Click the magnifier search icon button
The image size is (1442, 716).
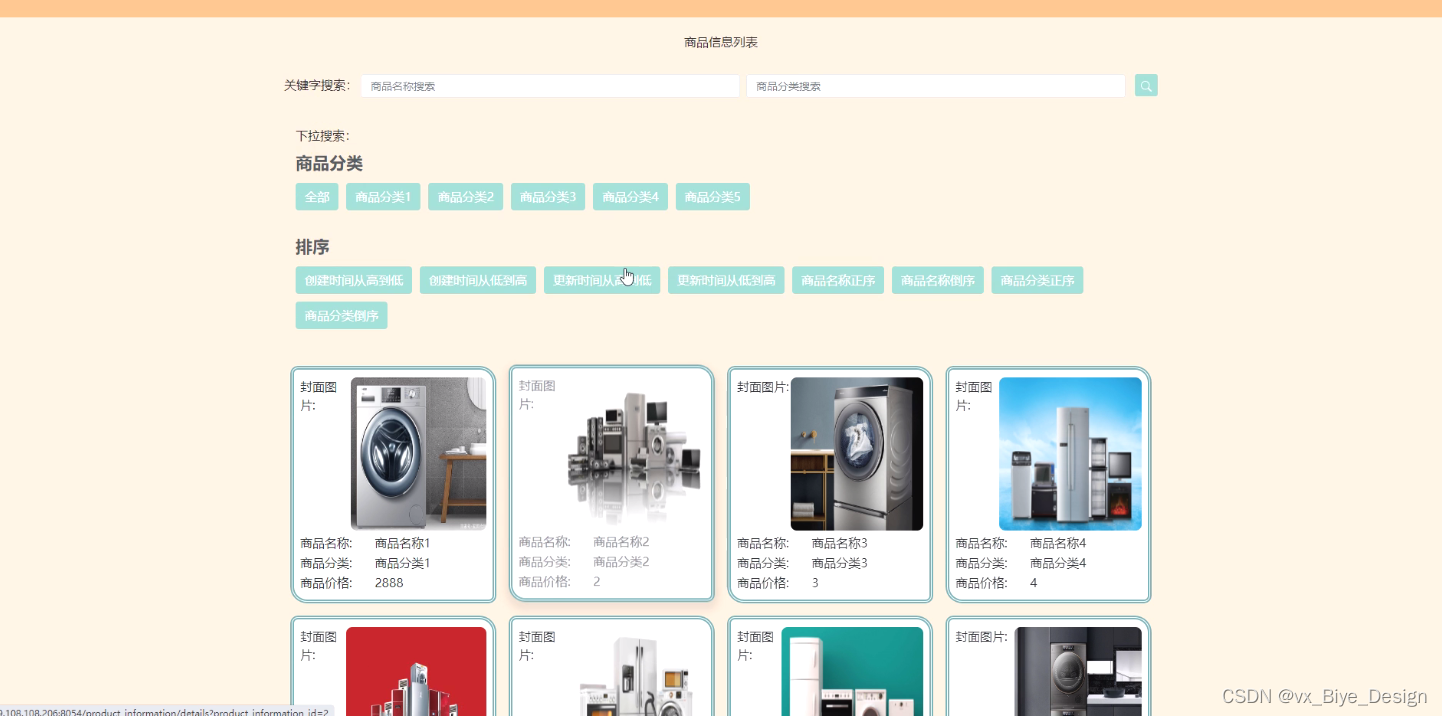(x=1146, y=86)
